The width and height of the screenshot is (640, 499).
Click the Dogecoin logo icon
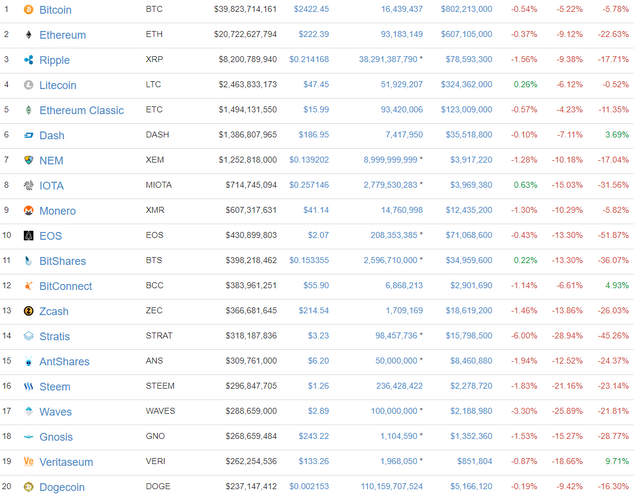coord(29,487)
